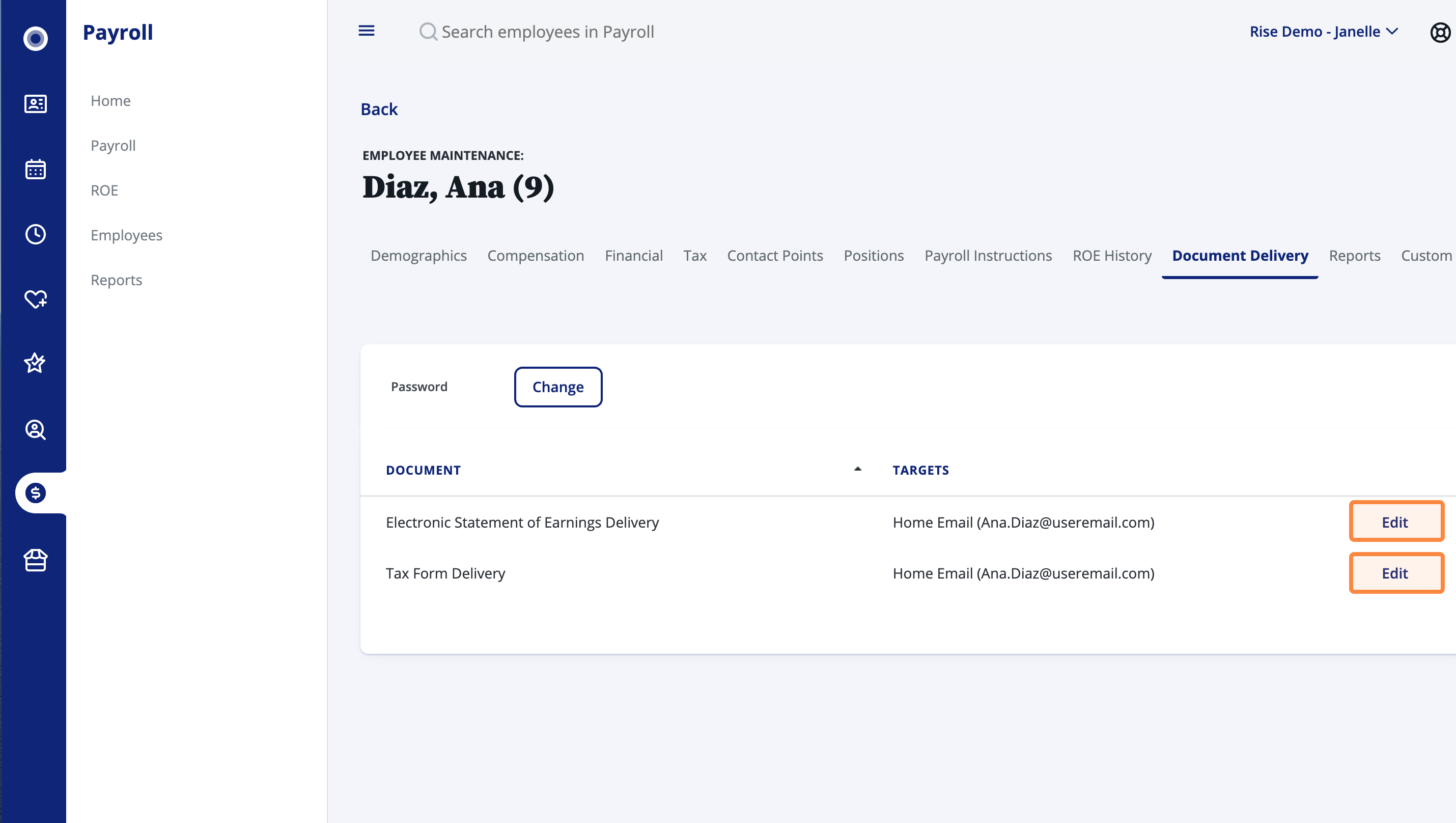
Task: Select the Payroll dollar icon in sidebar
Action: pyautogui.click(x=35, y=493)
